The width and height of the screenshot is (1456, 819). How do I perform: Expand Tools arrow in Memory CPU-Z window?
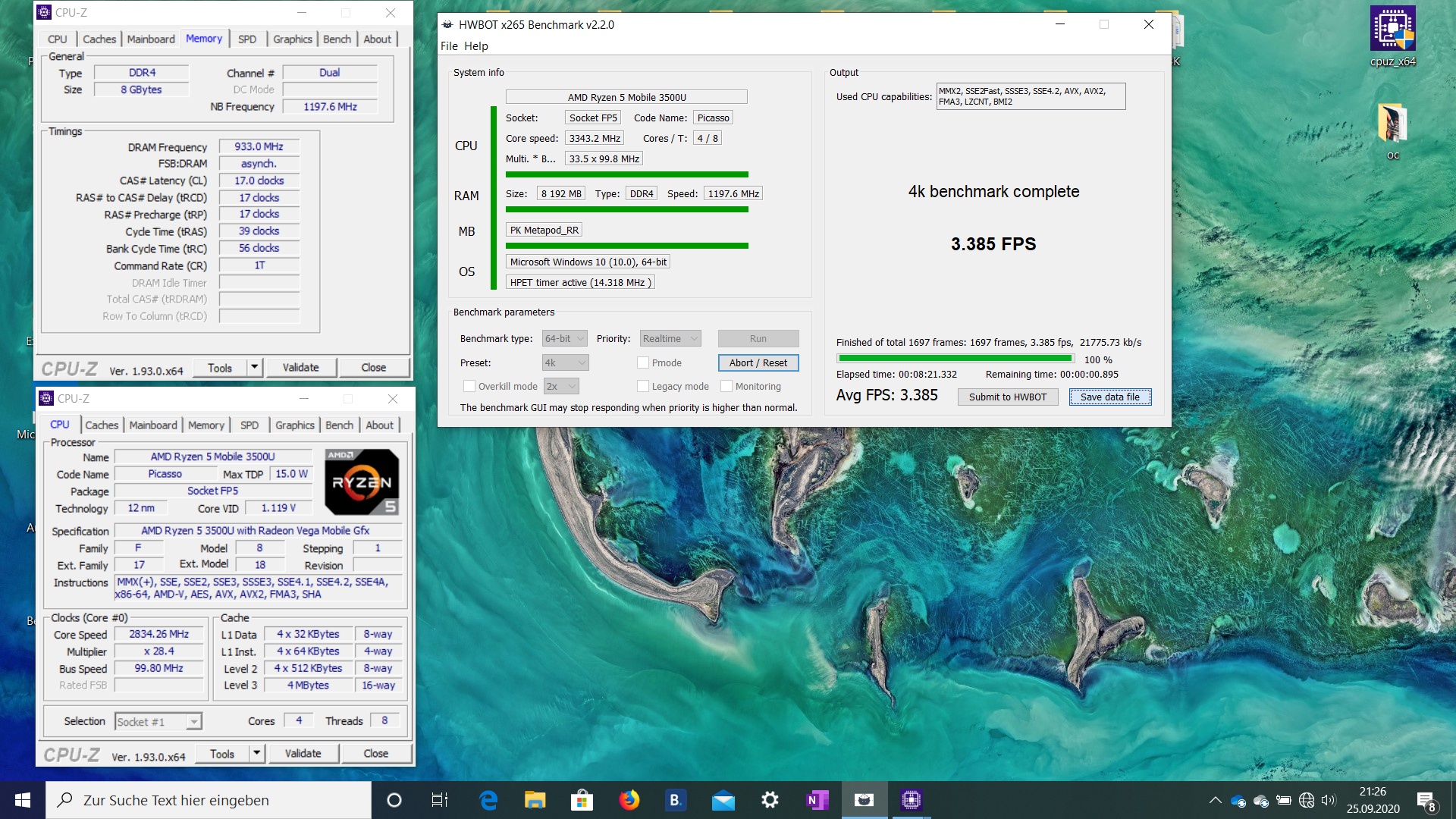click(x=255, y=367)
